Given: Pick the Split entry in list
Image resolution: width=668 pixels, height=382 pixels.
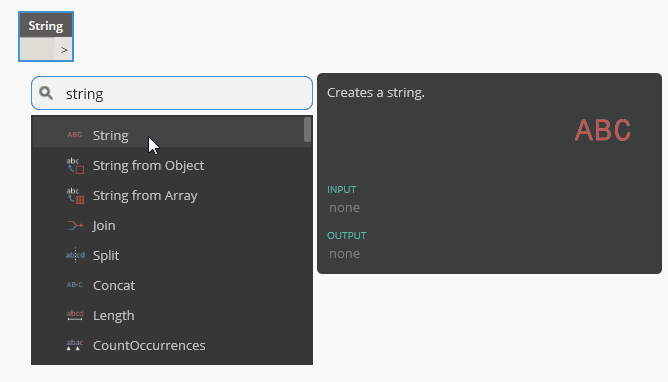Looking at the screenshot, I should point(172,255).
